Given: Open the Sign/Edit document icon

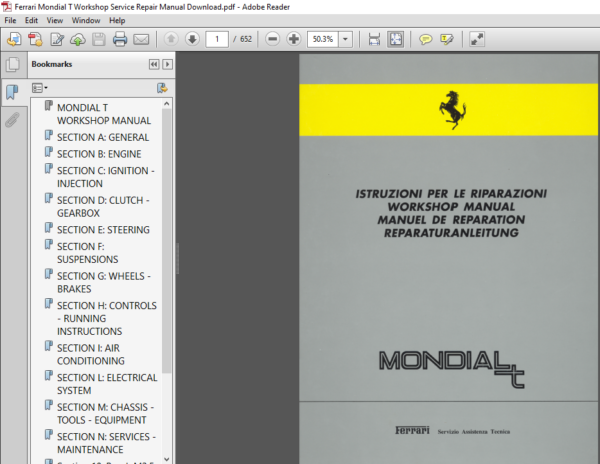Looking at the screenshot, I should (x=57, y=39).
